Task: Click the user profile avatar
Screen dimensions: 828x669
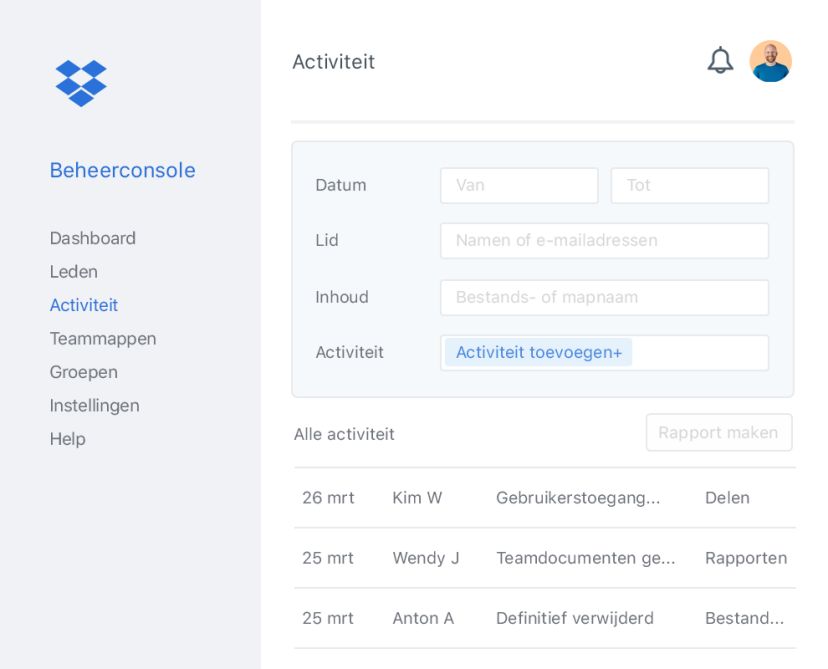Action: coord(770,61)
